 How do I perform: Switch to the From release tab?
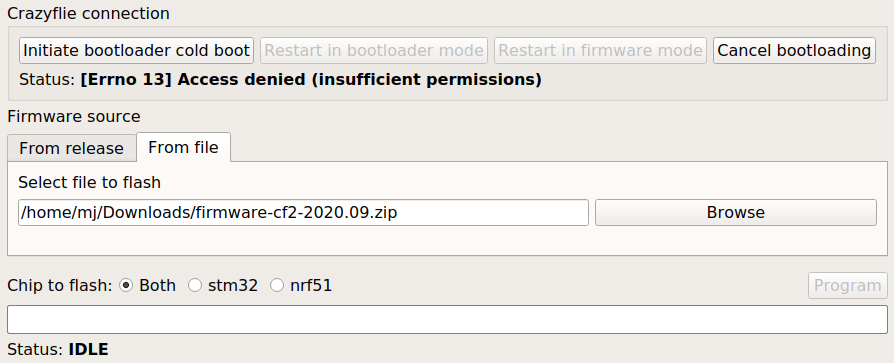[71, 148]
